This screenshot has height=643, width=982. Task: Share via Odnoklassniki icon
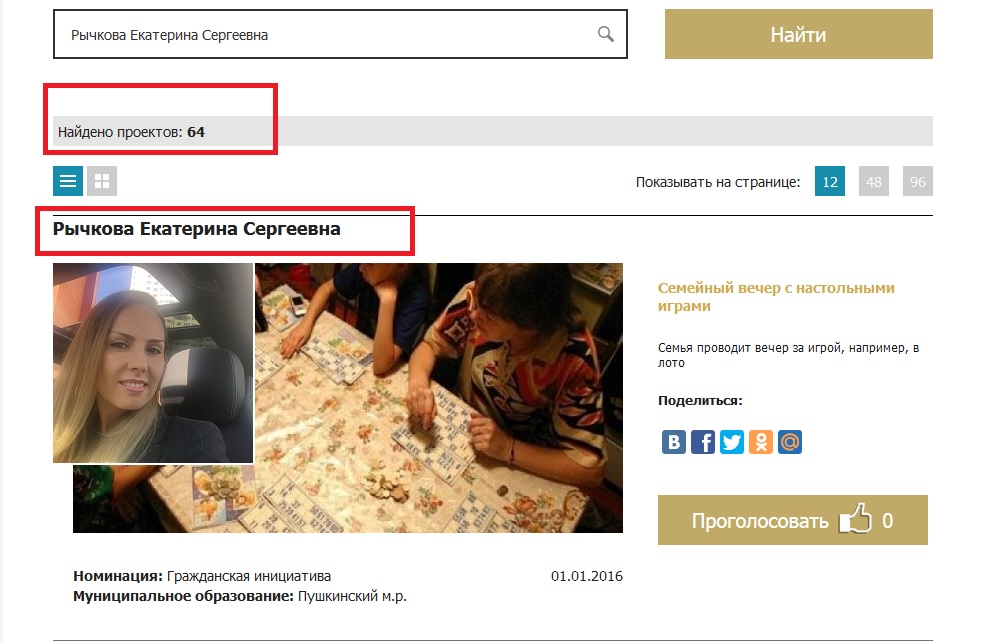761,442
